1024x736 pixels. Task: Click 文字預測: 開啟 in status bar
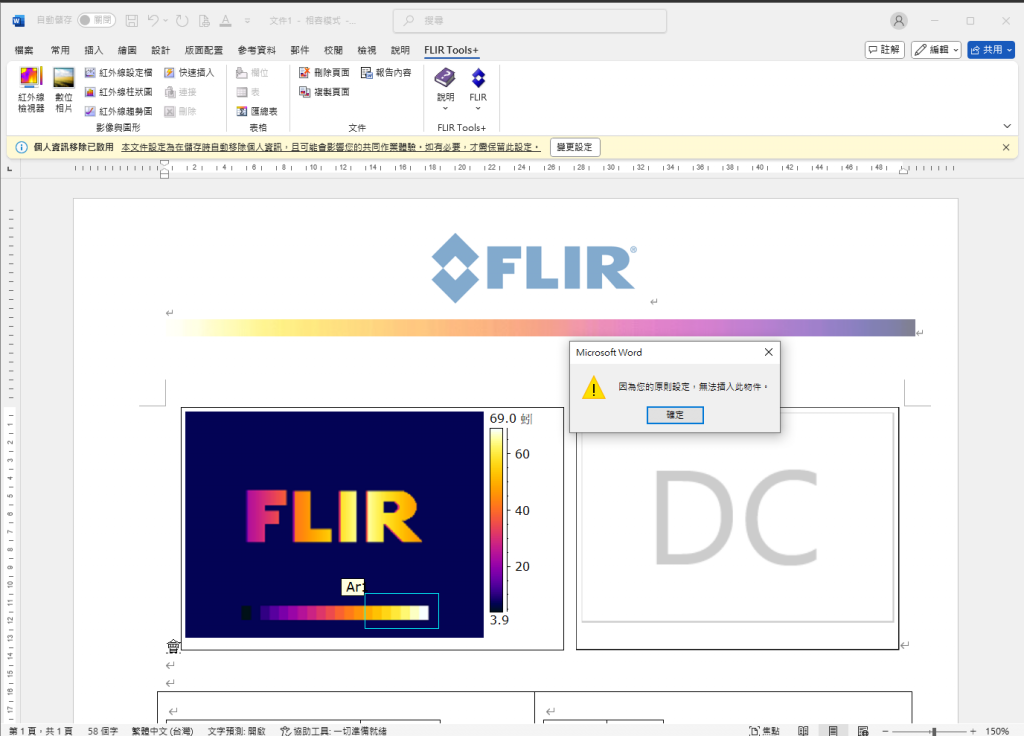click(236, 731)
